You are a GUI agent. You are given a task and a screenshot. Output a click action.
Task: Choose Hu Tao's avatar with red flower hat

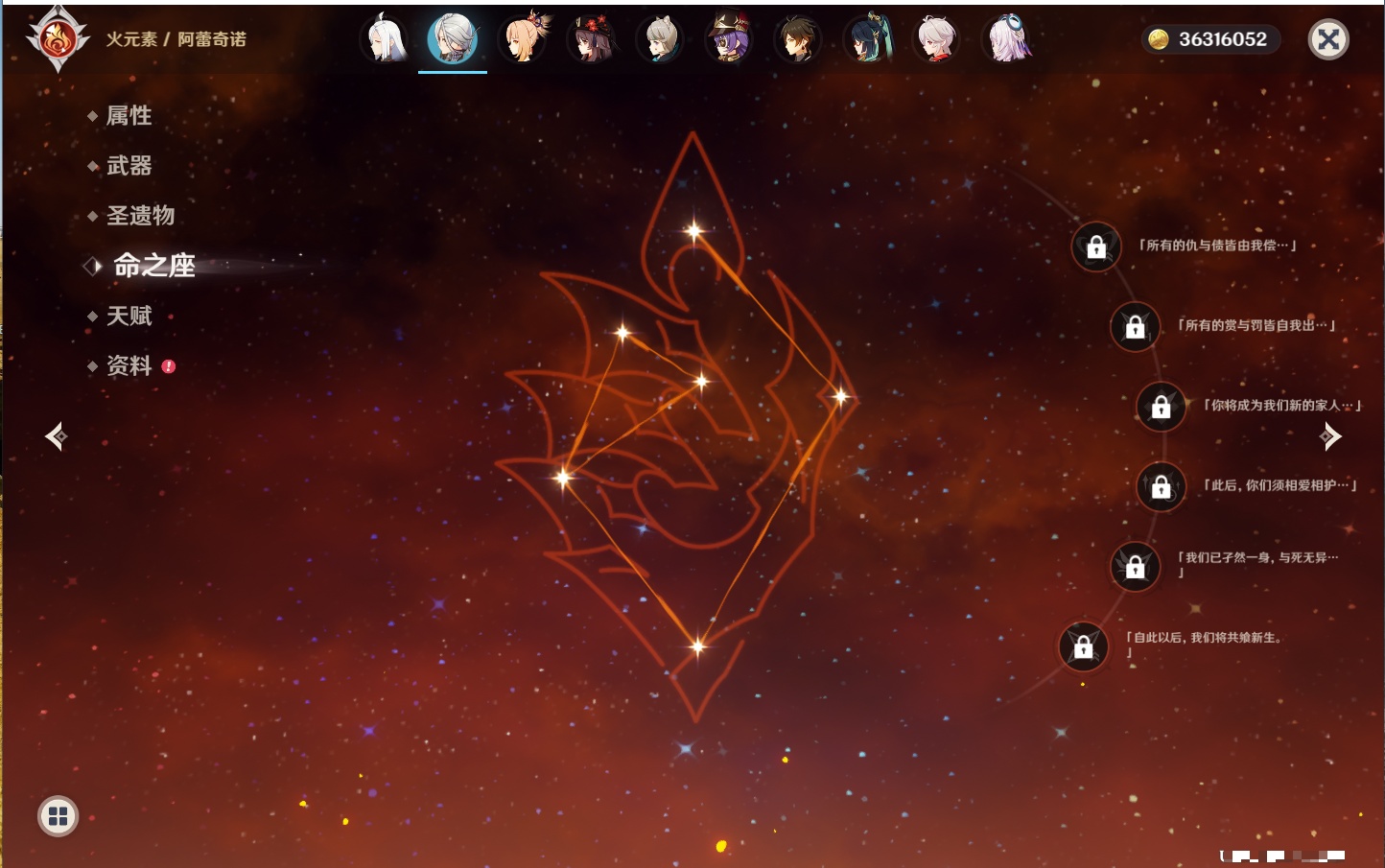(591, 39)
